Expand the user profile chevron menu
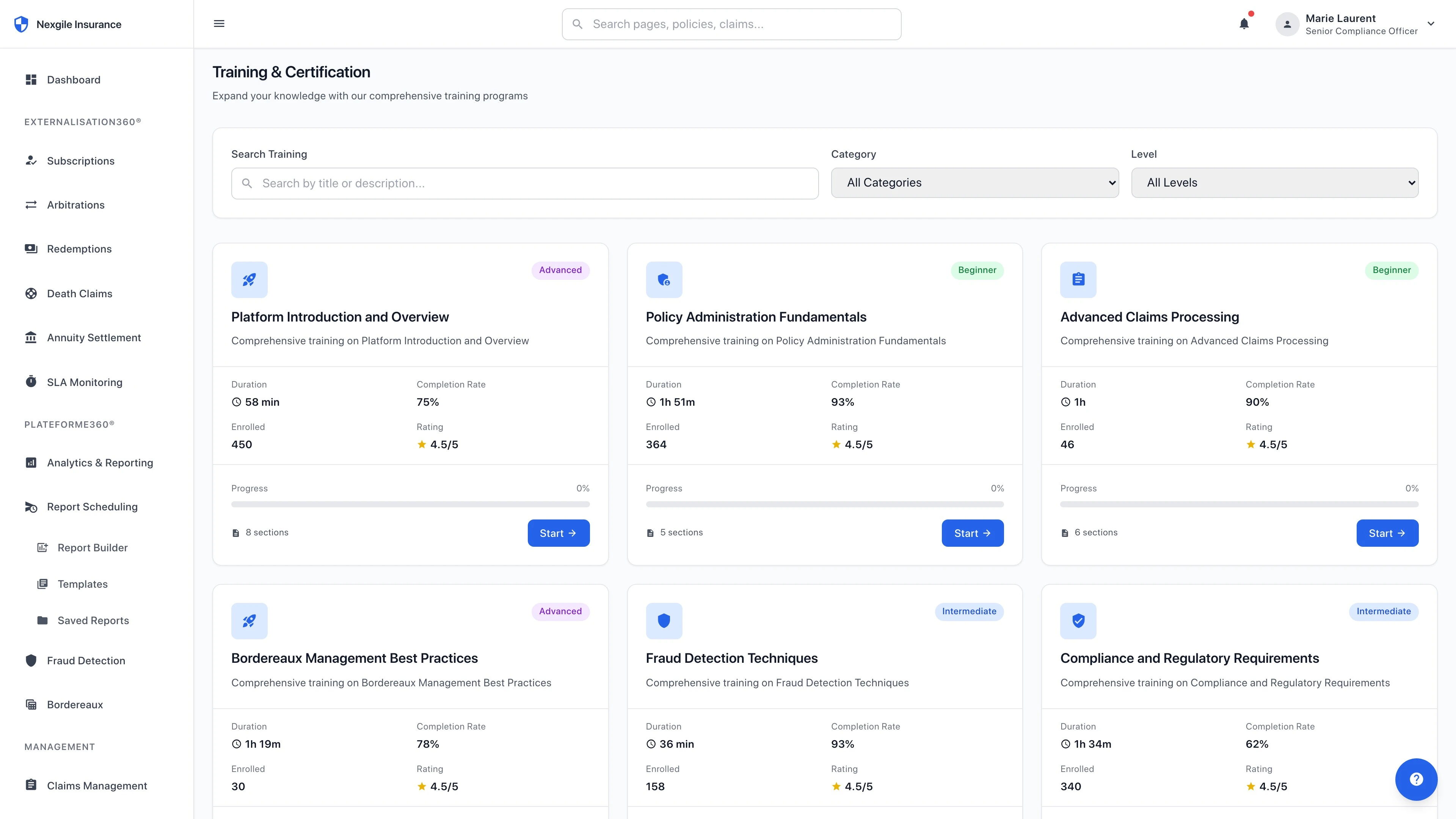 (1431, 24)
